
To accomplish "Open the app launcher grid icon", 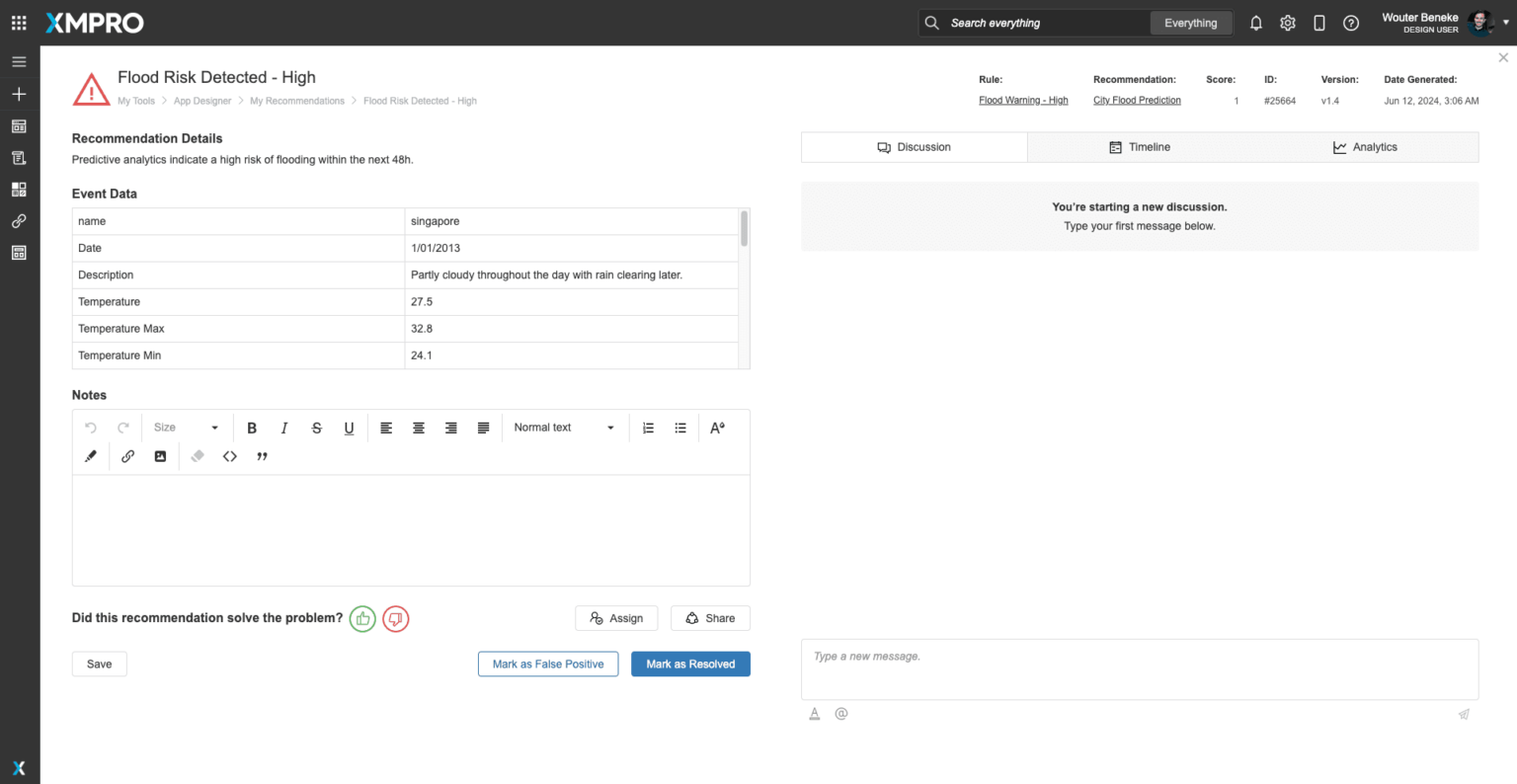I will tap(19, 23).
